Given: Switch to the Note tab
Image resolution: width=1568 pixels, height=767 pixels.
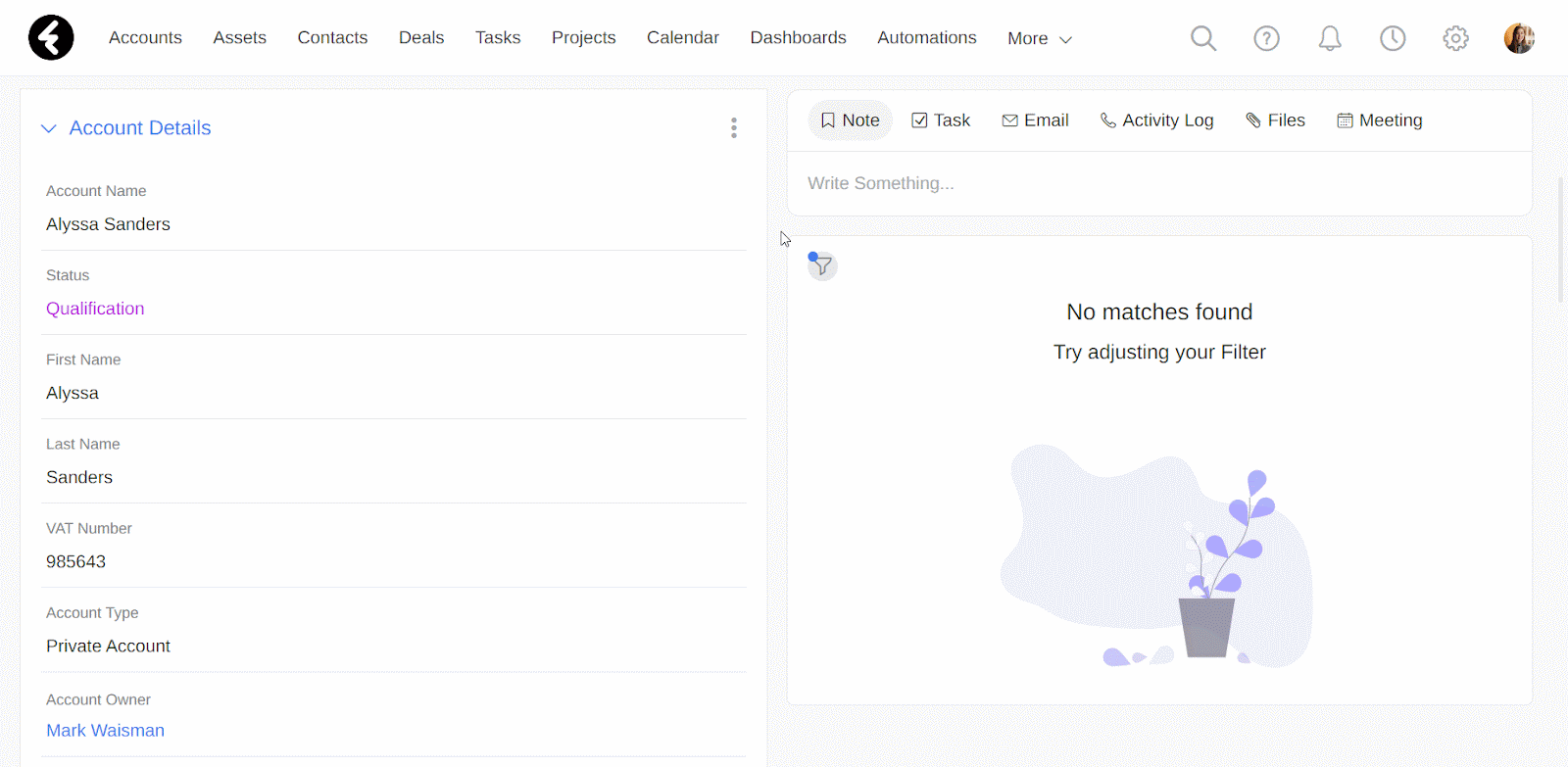Looking at the screenshot, I should 850,120.
